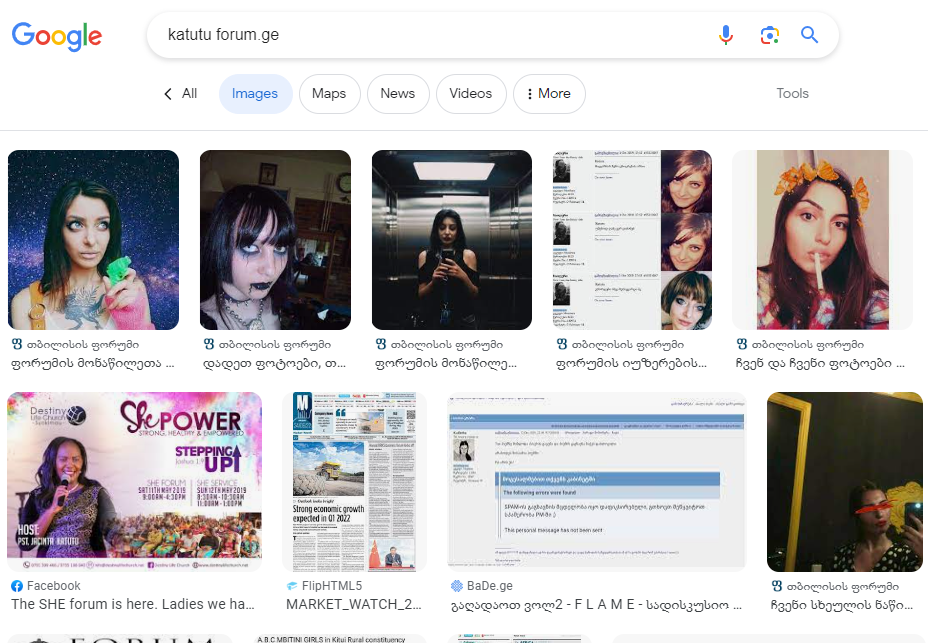Start voice search with microphone icon

[x=726, y=35]
